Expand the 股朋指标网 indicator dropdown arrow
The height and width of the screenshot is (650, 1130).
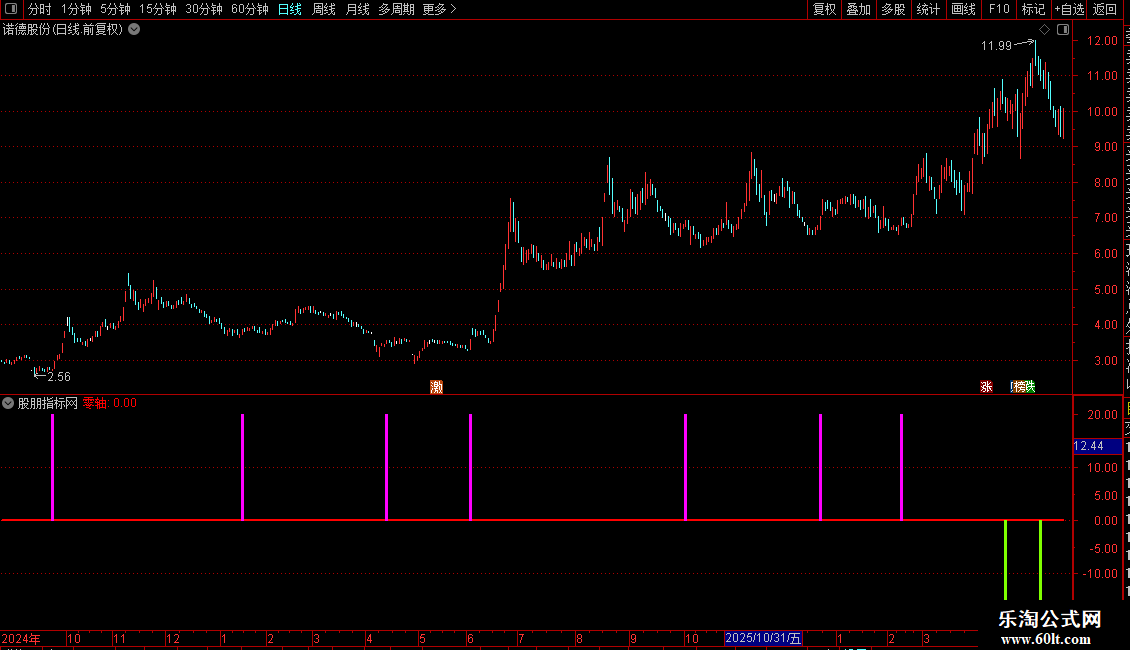click(x=8, y=404)
